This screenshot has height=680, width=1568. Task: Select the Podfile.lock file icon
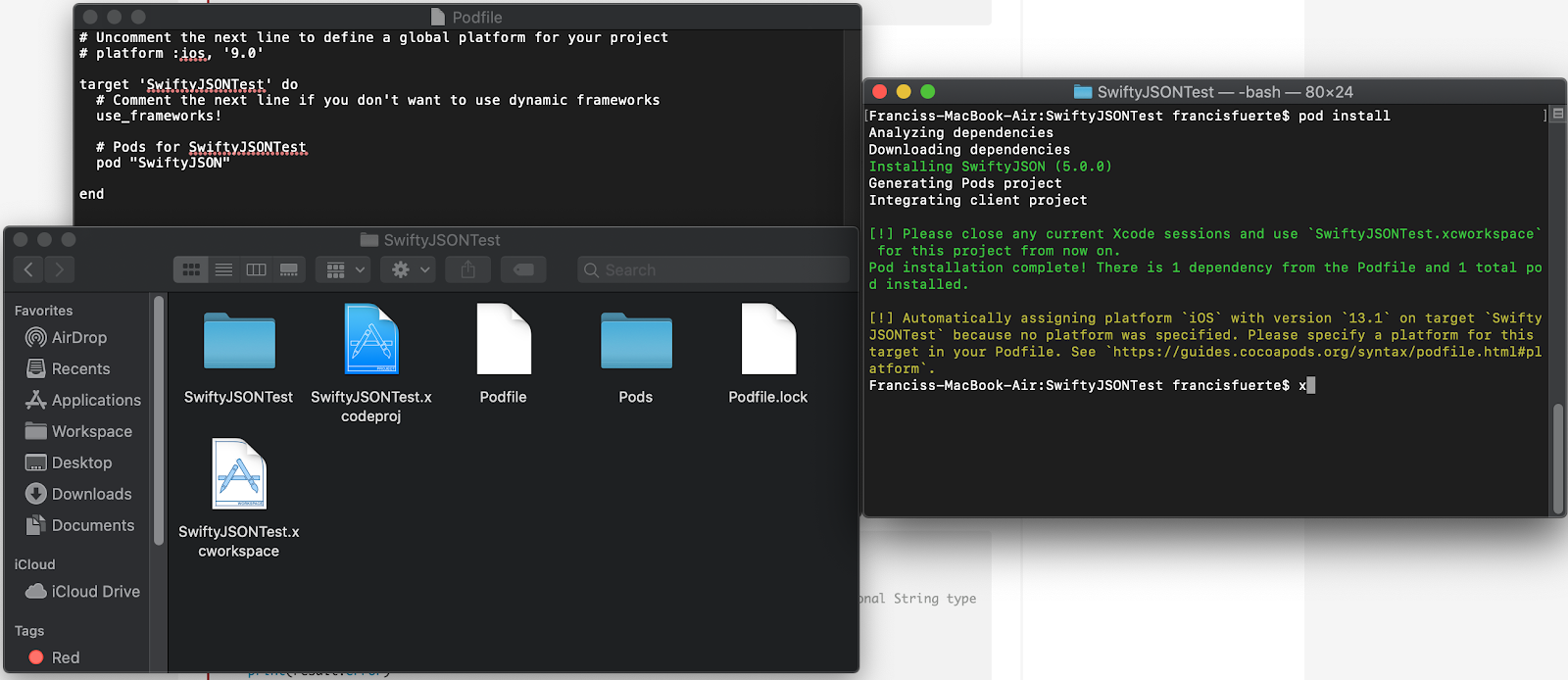[x=768, y=339]
